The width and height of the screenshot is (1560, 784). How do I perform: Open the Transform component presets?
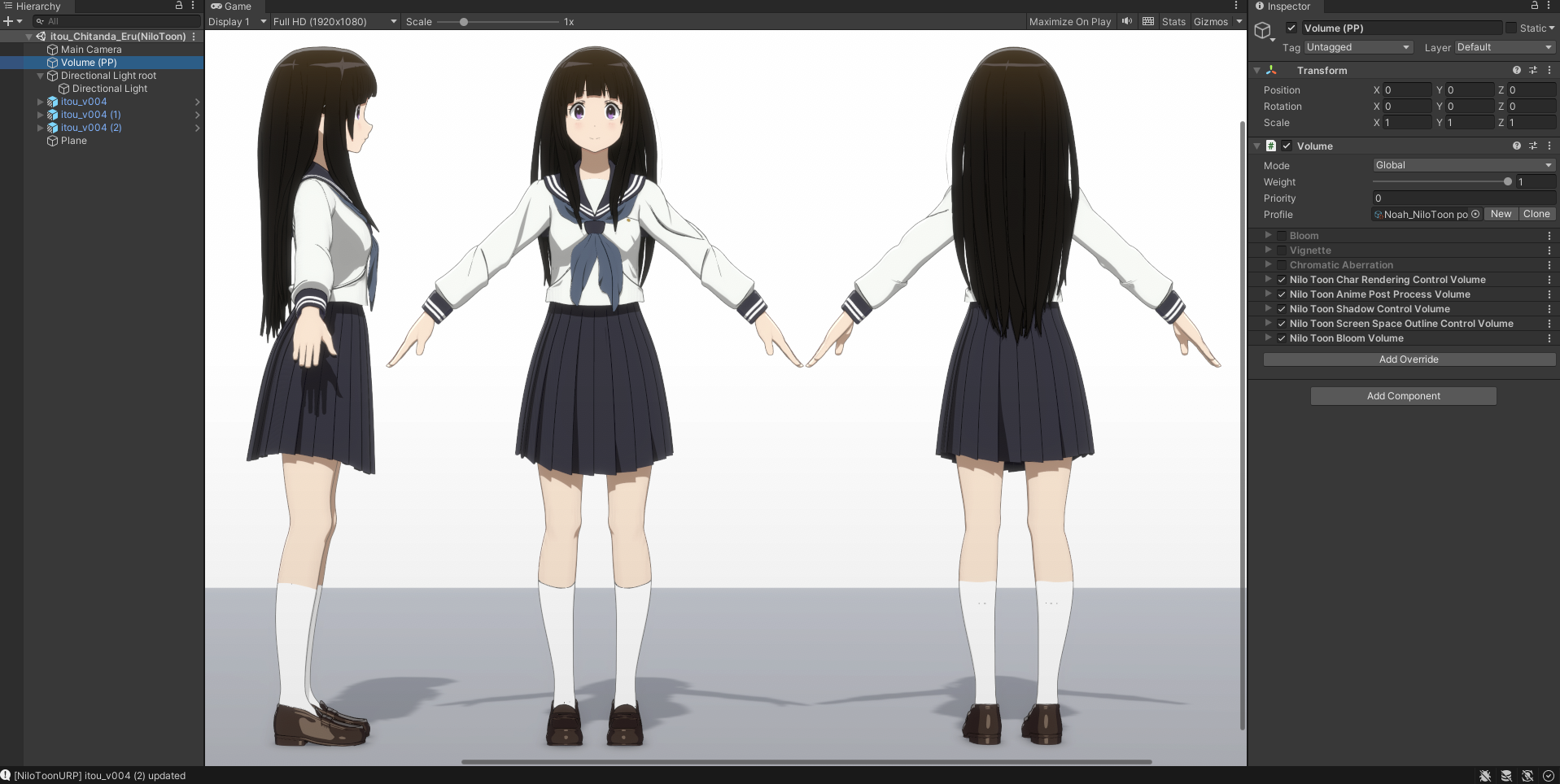click(1533, 71)
